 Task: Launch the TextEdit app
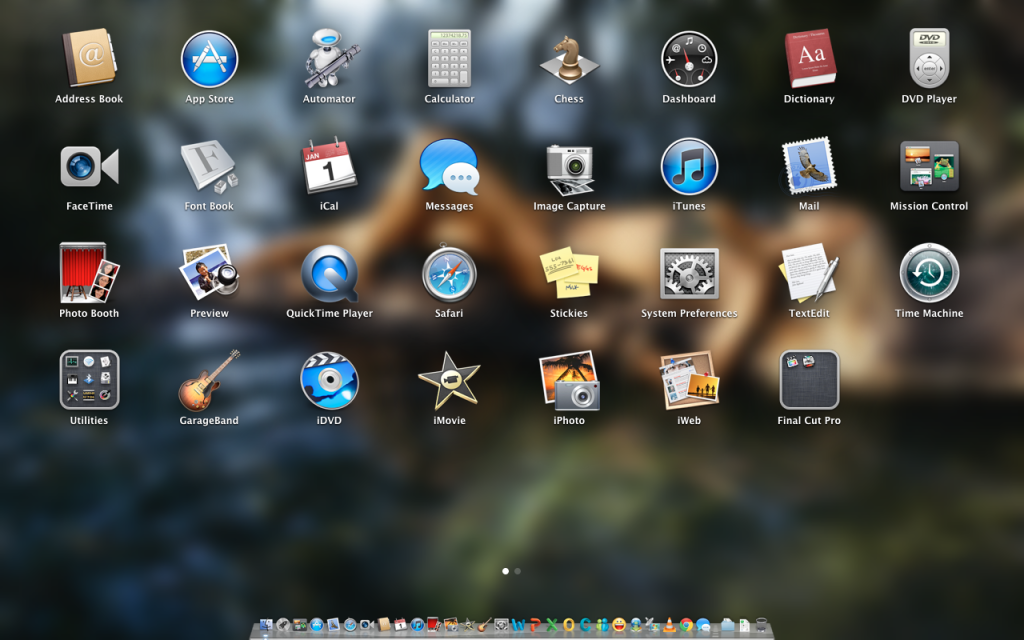(x=809, y=273)
